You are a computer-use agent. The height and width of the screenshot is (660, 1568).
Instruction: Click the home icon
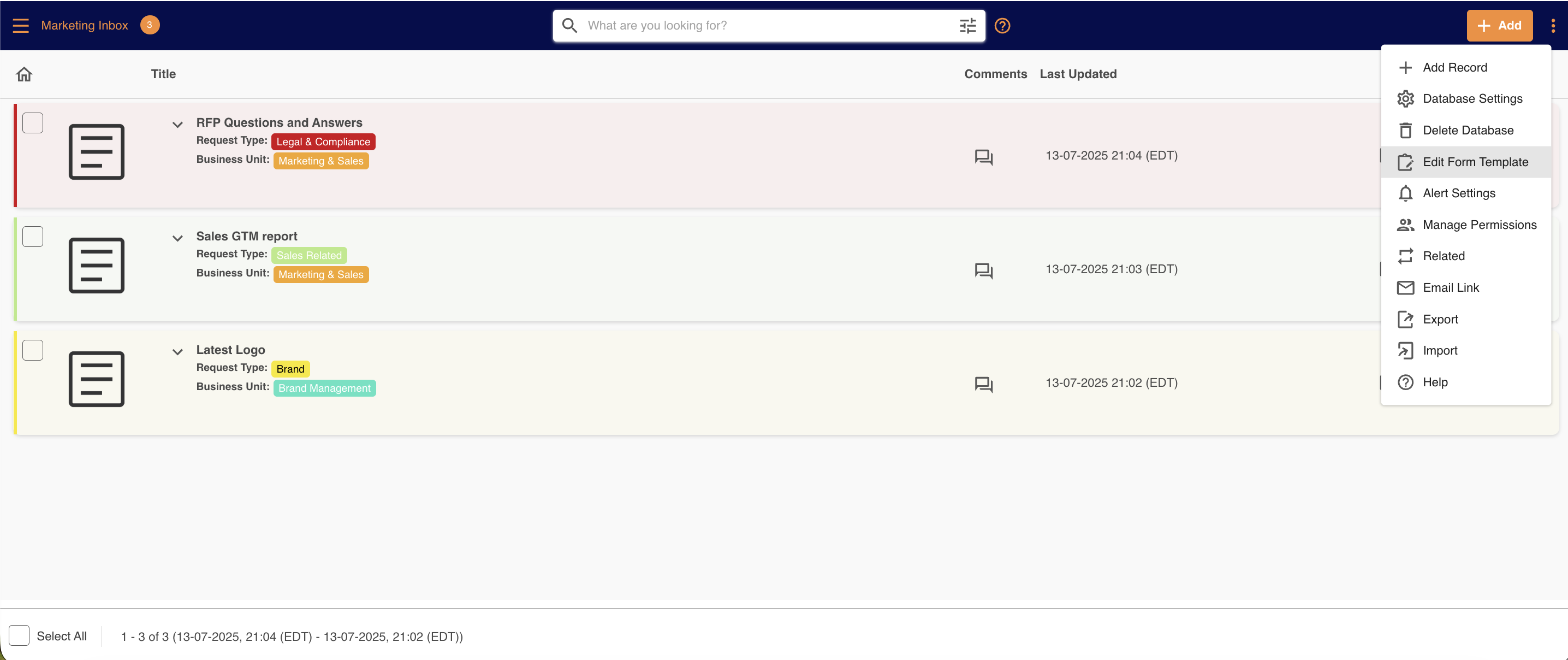pyautogui.click(x=25, y=74)
